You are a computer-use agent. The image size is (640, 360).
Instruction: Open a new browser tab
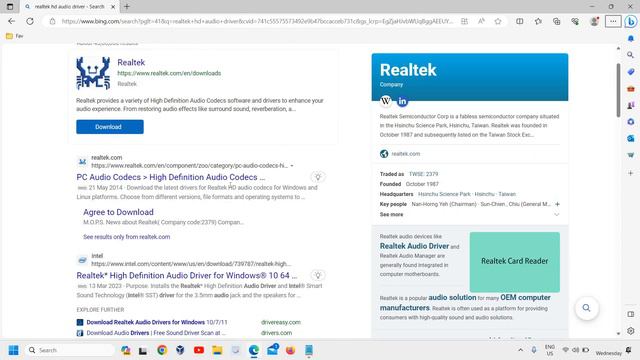(127, 7)
